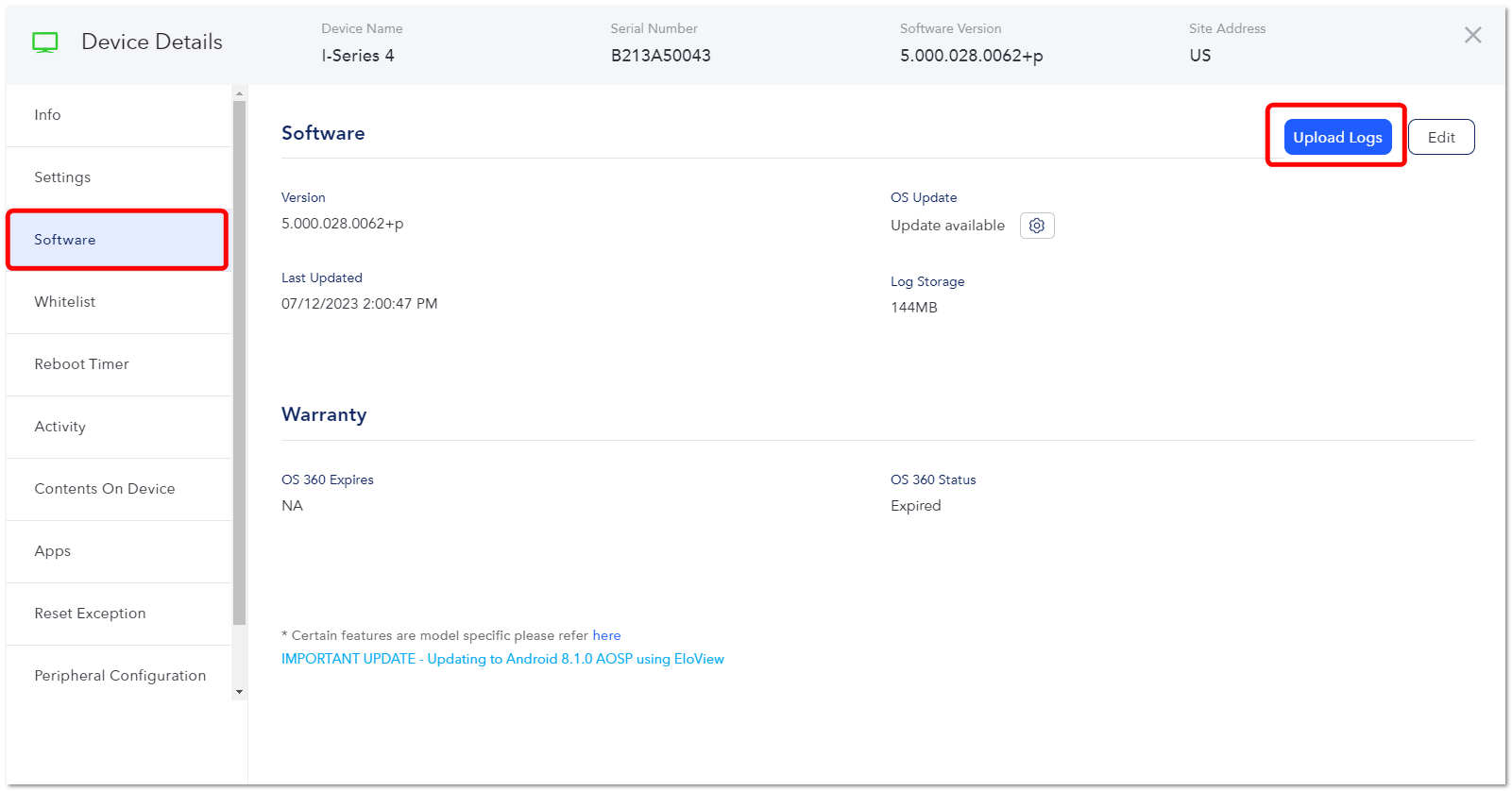Click the green device monitor icon
The image size is (1512, 791).
tap(45, 42)
